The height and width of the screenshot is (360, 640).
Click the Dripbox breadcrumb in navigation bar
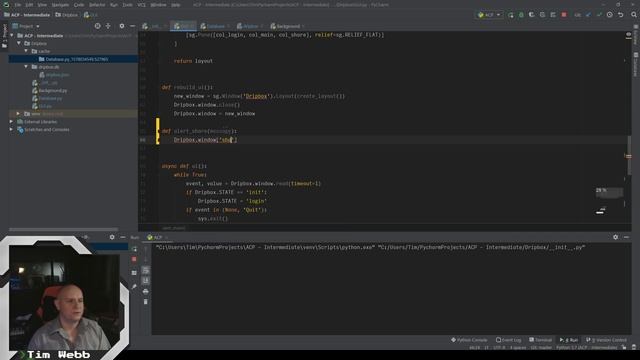tap(66, 15)
